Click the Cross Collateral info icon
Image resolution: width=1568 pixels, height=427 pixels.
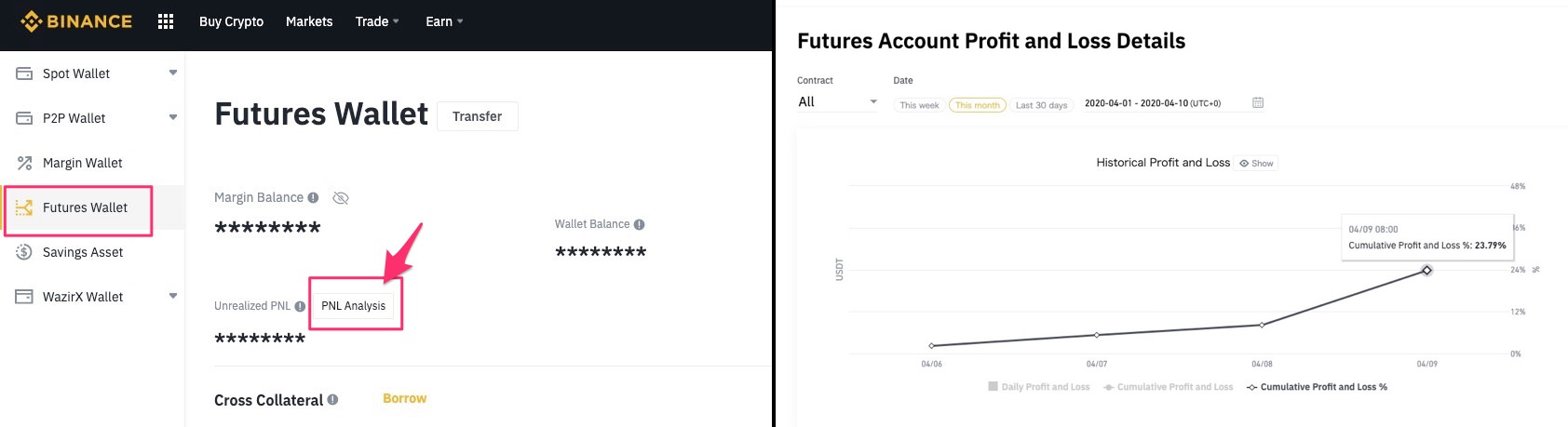pyautogui.click(x=332, y=400)
